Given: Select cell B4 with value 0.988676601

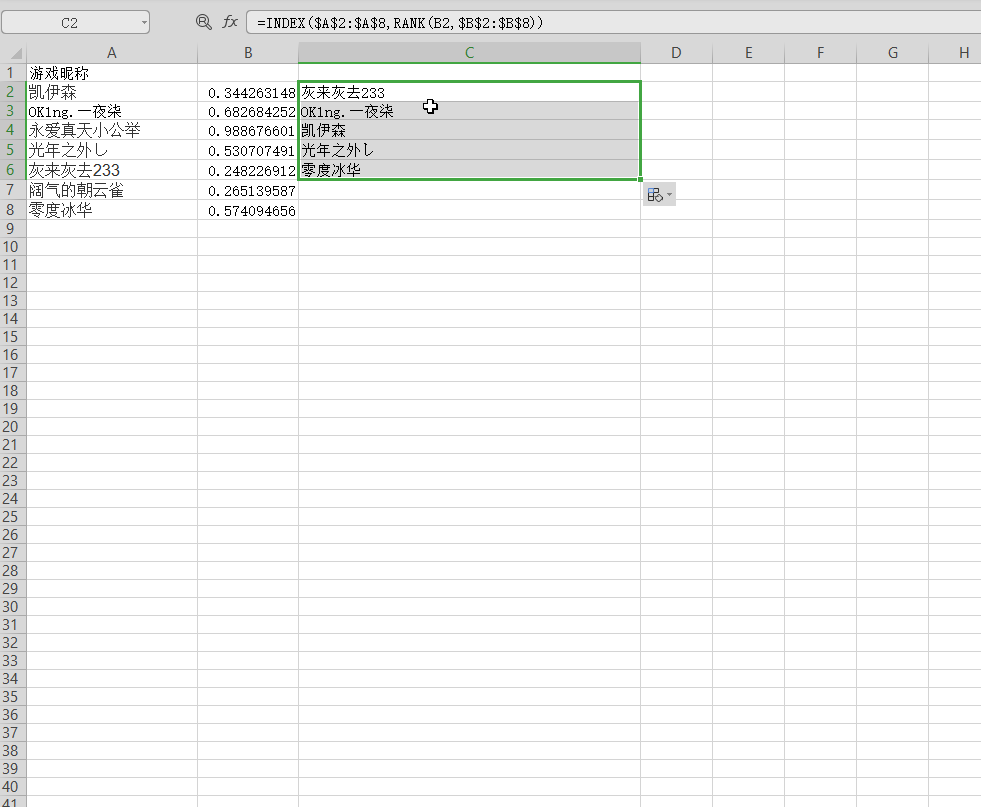Looking at the screenshot, I should point(248,131).
